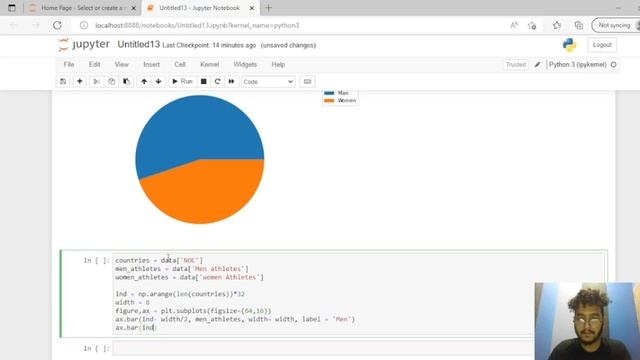Click the pencil edit mode icon
Image resolution: width=640 pixels, height=360 pixels.
tap(538, 64)
